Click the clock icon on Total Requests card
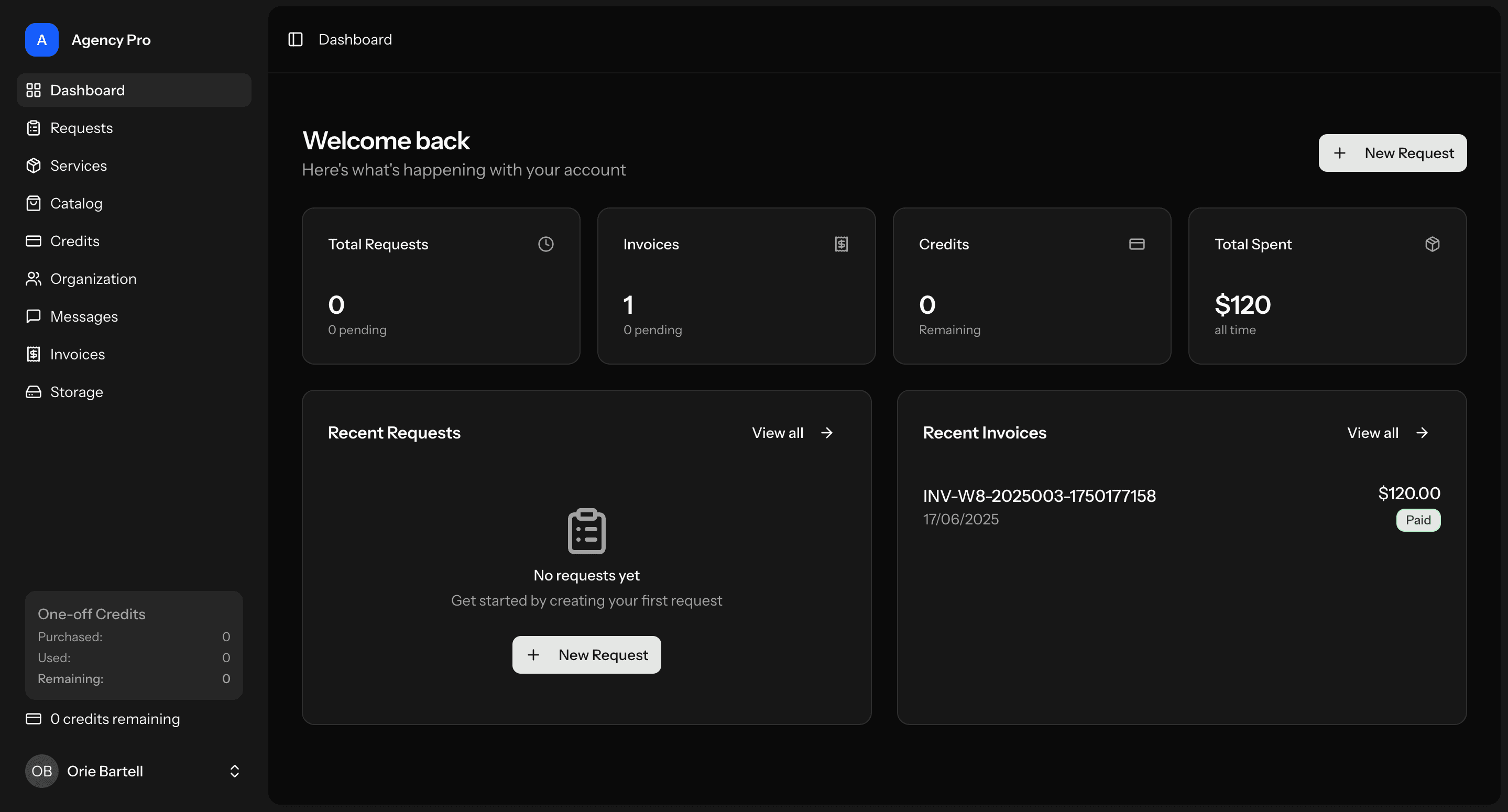Viewport: 1508px width, 812px height. [545, 244]
